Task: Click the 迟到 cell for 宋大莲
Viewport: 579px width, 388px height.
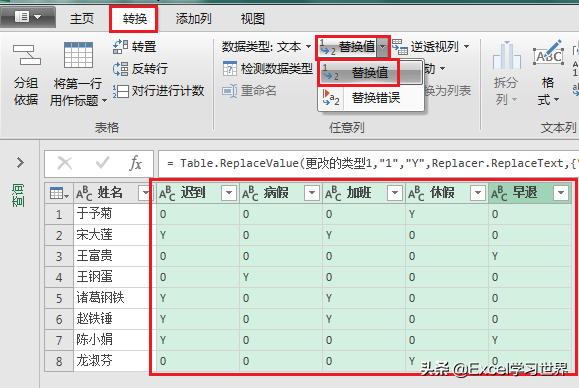Action: 198,235
